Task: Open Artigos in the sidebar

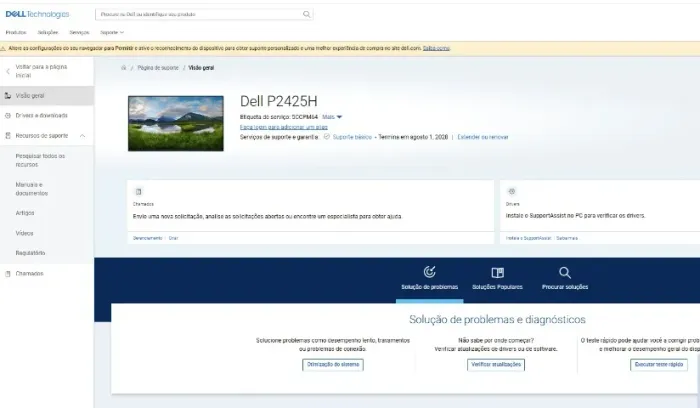Action: (25, 213)
